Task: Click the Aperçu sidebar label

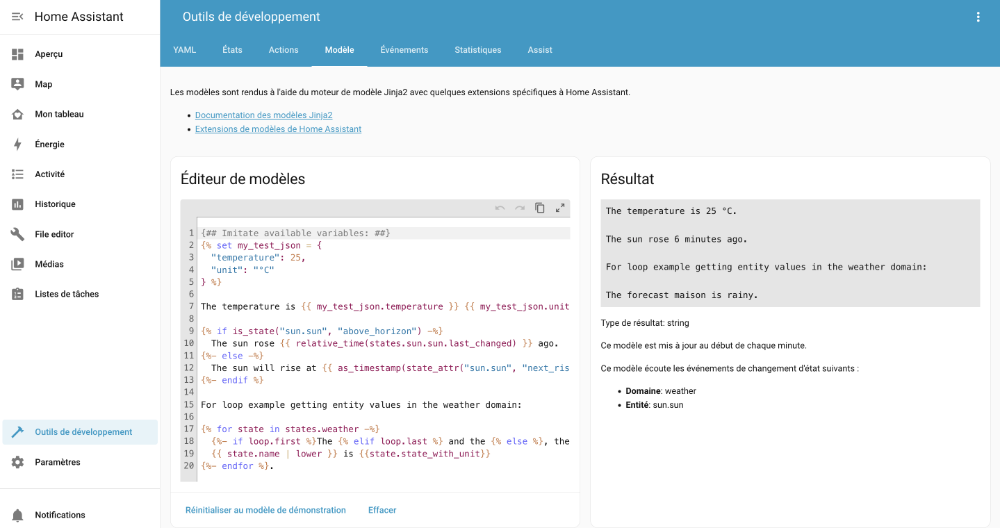Action: point(48,54)
